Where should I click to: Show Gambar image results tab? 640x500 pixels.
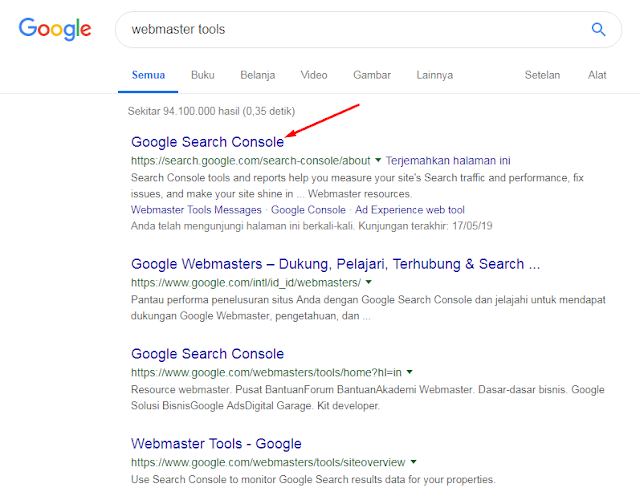tap(372, 75)
